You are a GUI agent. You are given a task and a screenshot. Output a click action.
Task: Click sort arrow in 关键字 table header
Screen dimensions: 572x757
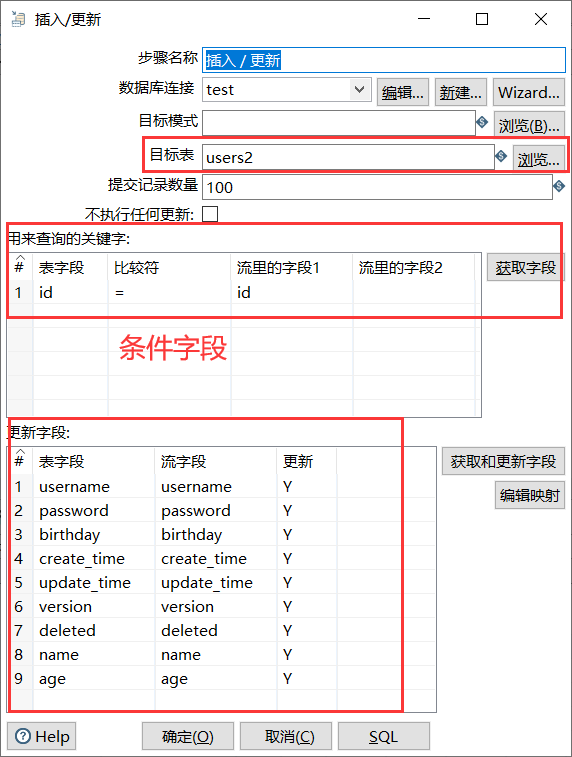click(x=20, y=258)
